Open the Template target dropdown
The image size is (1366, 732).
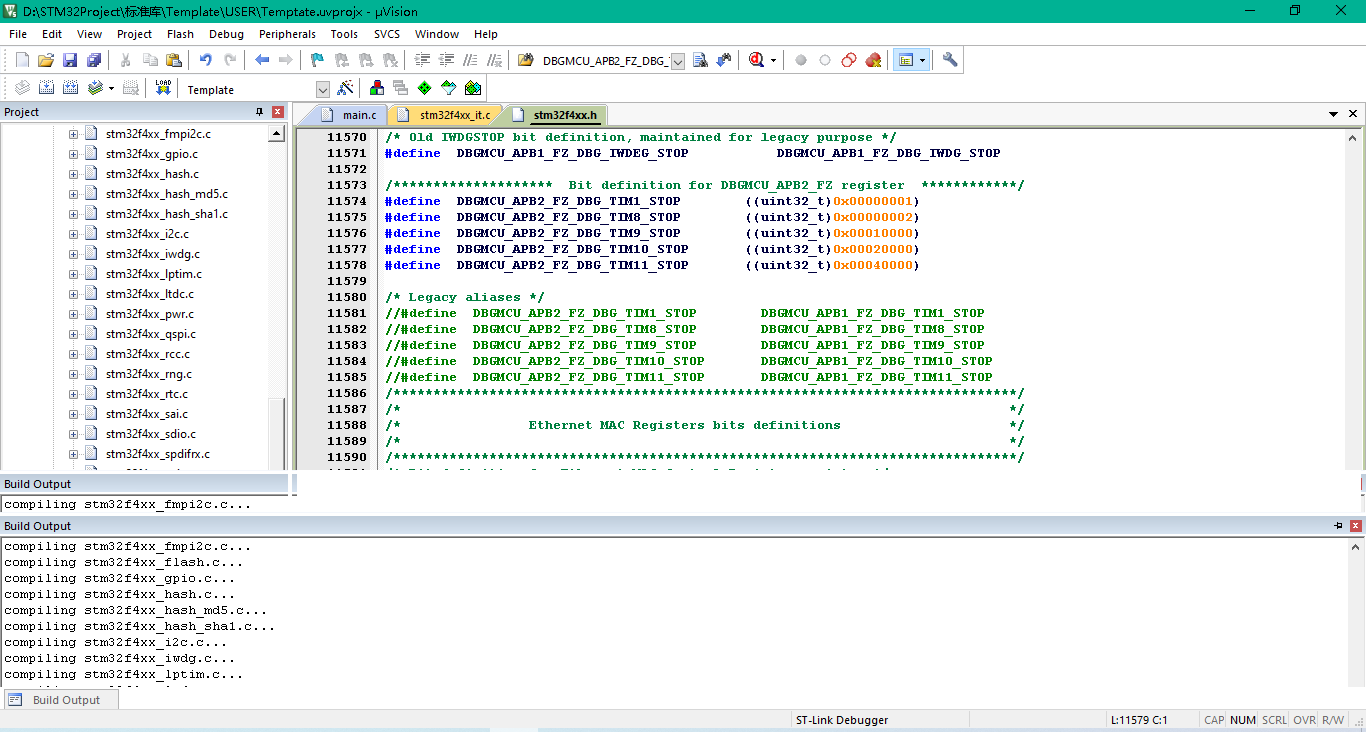coord(322,90)
